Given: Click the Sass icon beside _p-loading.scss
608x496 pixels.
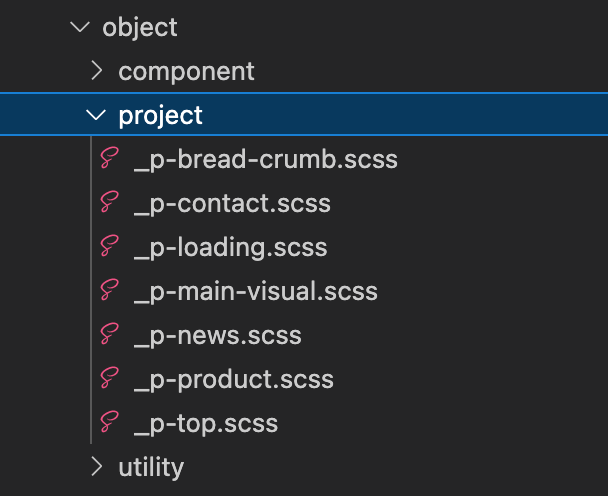Looking at the screenshot, I should pyautogui.click(x=109, y=248).
